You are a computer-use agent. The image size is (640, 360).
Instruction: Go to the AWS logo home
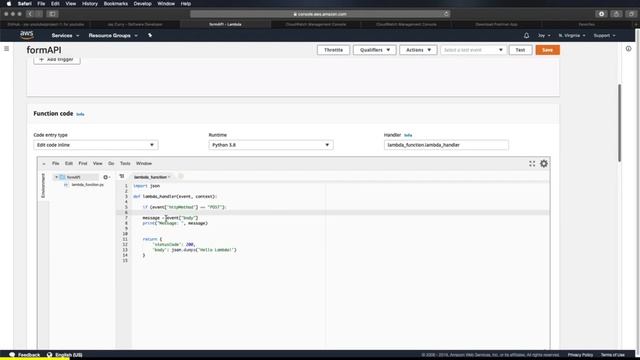point(27,36)
